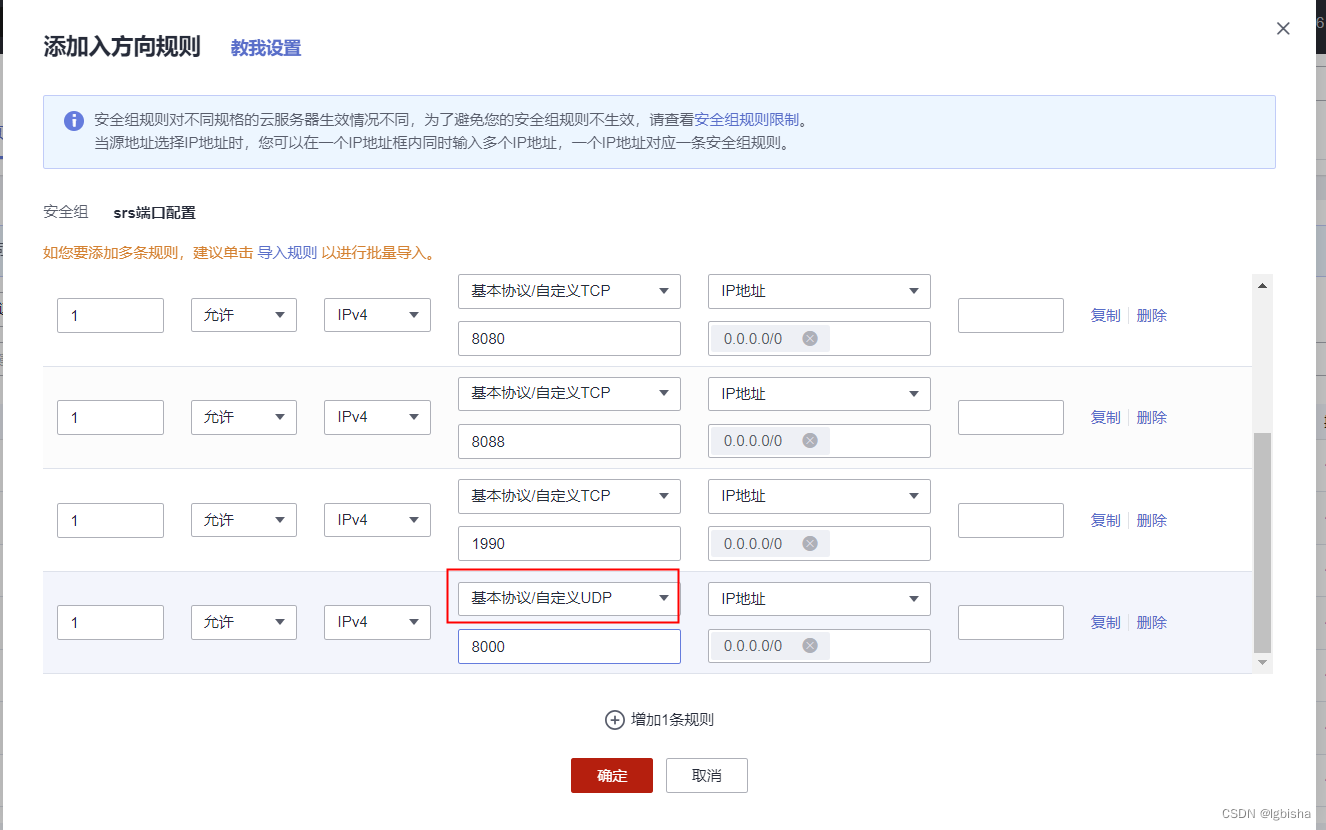Click 复制 in the 1990 rule row
1326x830 pixels.
[1105, 520]
